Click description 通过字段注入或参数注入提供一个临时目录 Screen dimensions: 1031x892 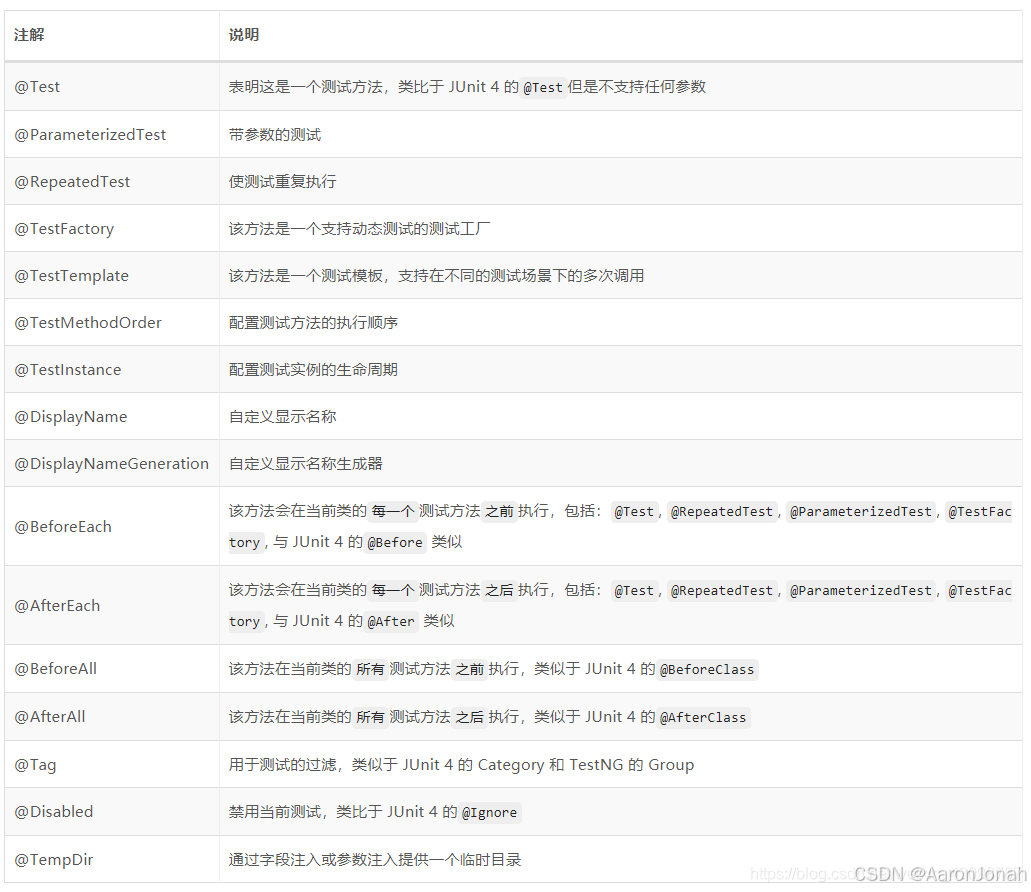(375, 860)
